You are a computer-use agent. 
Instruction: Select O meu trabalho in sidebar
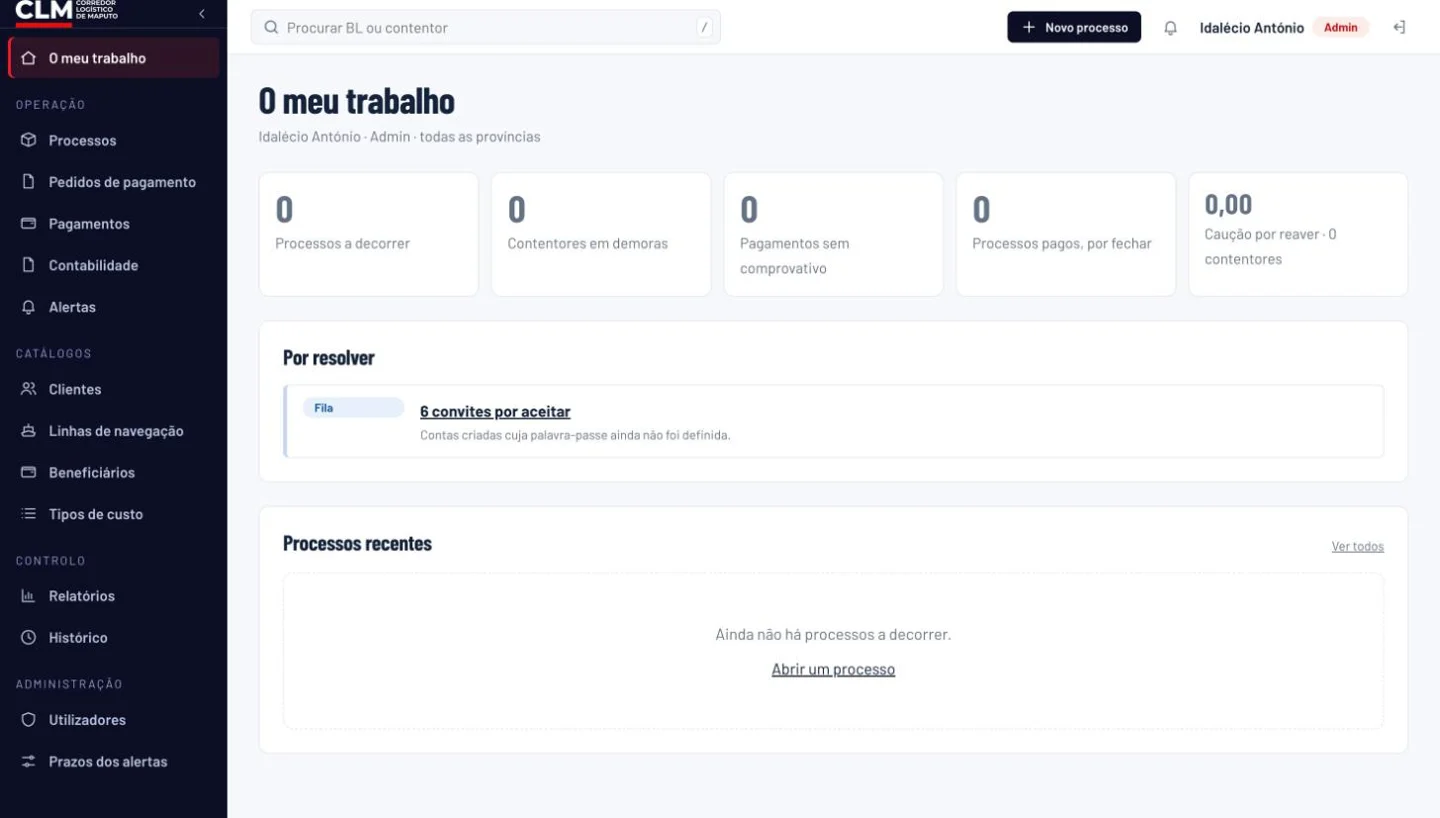(x=113, y=58)
